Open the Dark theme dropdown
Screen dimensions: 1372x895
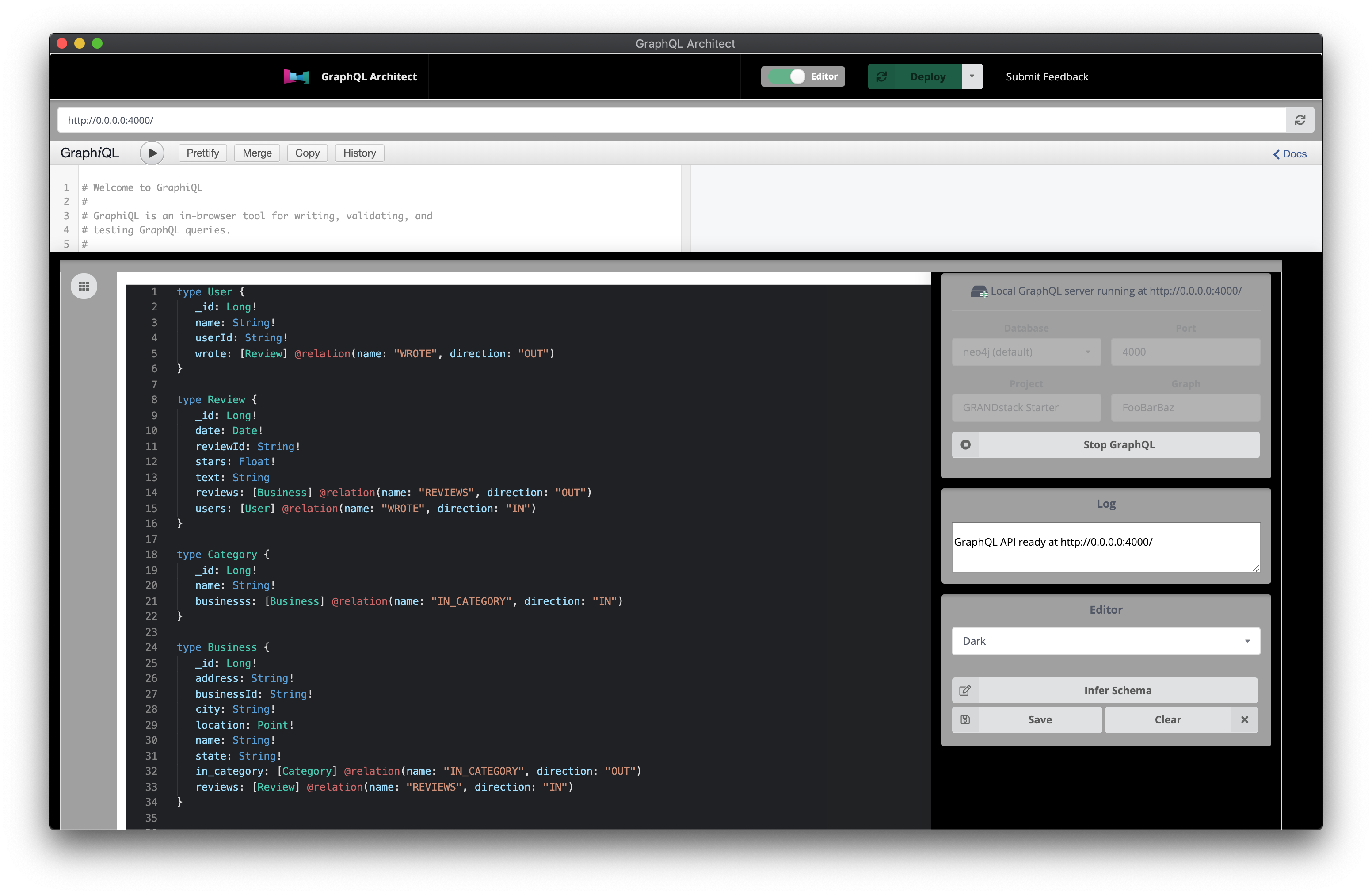pos(1105,641)
